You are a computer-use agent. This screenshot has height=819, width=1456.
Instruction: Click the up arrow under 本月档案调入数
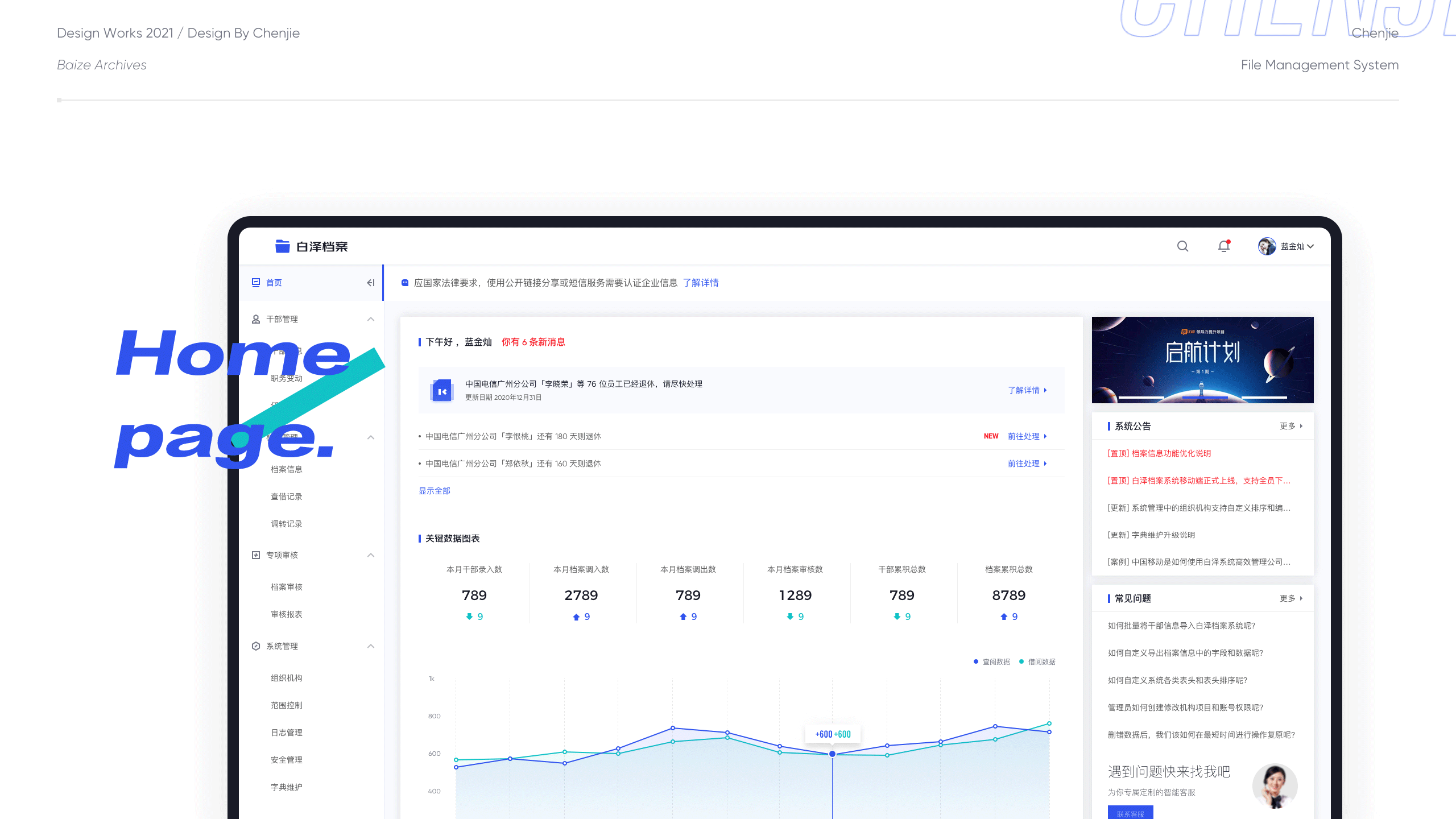576,617
